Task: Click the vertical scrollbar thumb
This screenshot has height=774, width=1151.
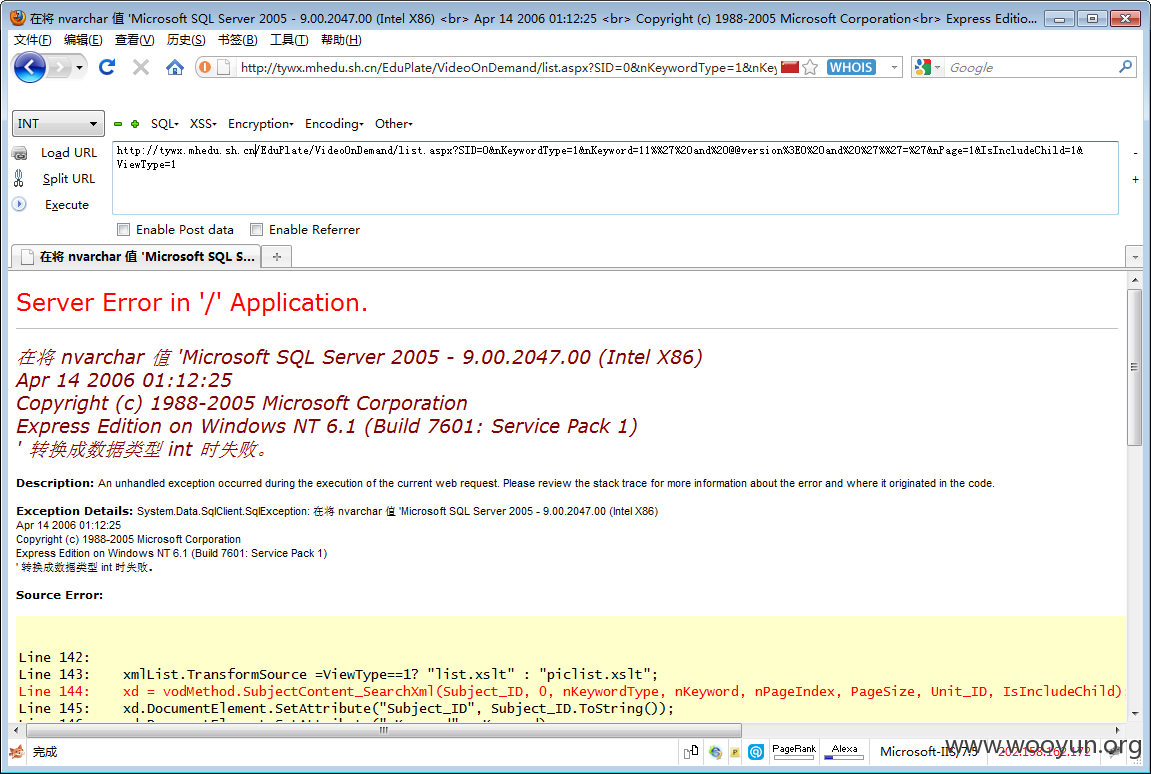Action: (x=1135, y=366)
